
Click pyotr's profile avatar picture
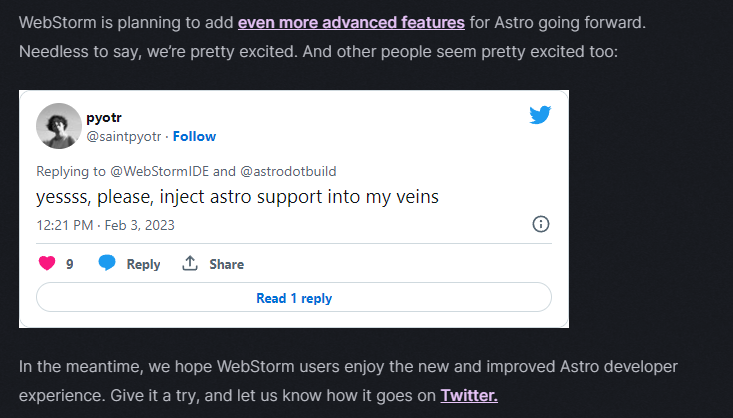coord(59,126)
